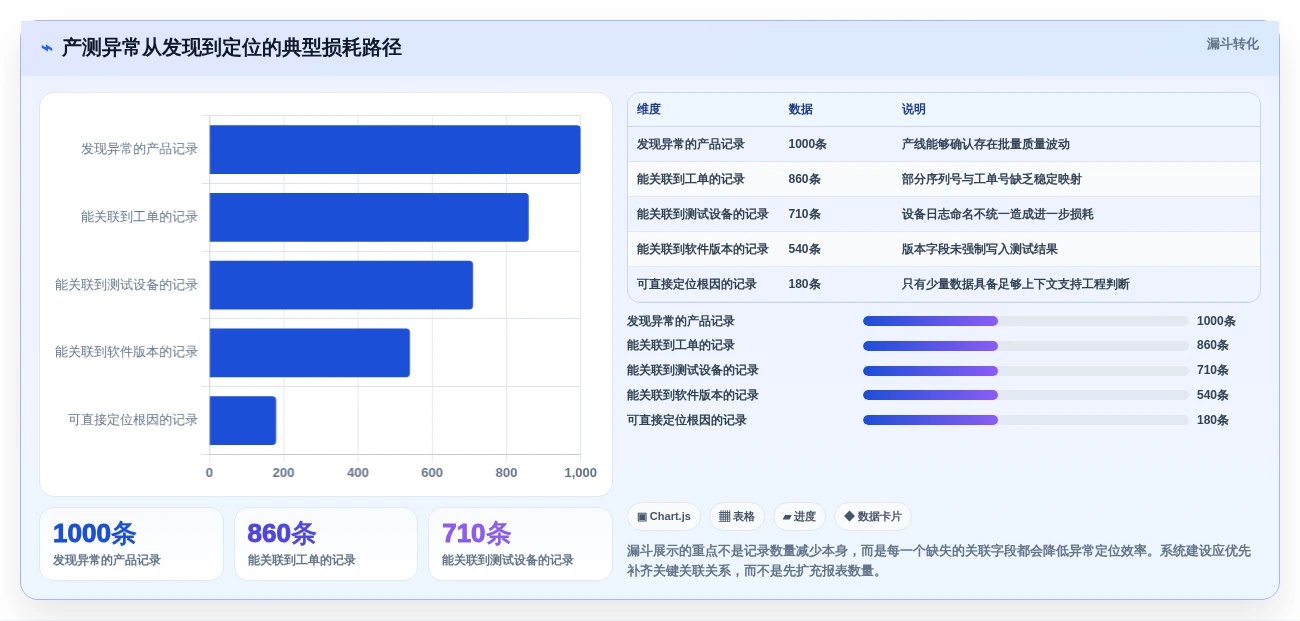Screen dimensions: 1300x621
Task: Click progress bar for 可直接定位根因的记录
Action: click(x=1026, y=420)
